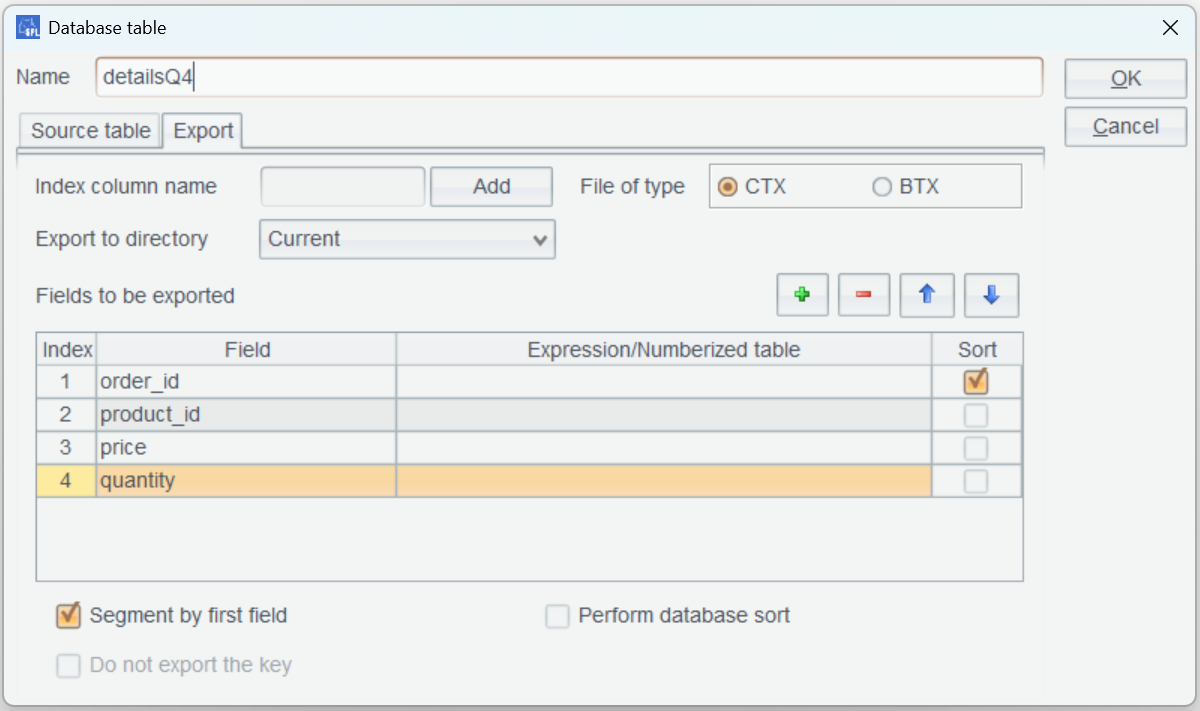Image resolution: width=1200 pixels, height=711 pixels.
Task: Click the SPL application icon in title bar
Action: click(28, 28)
